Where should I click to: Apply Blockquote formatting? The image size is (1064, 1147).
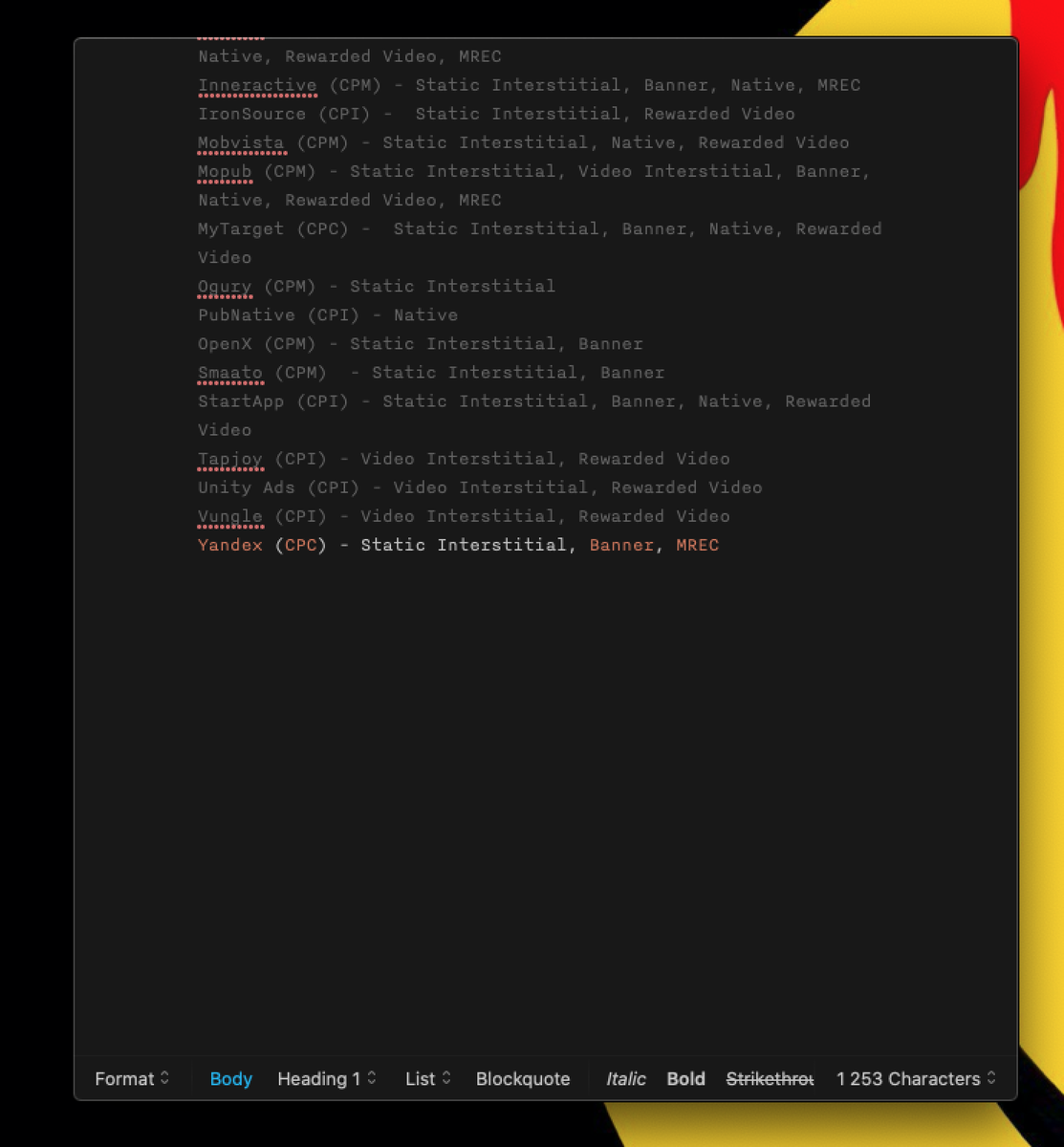[x=523, y=1078]
